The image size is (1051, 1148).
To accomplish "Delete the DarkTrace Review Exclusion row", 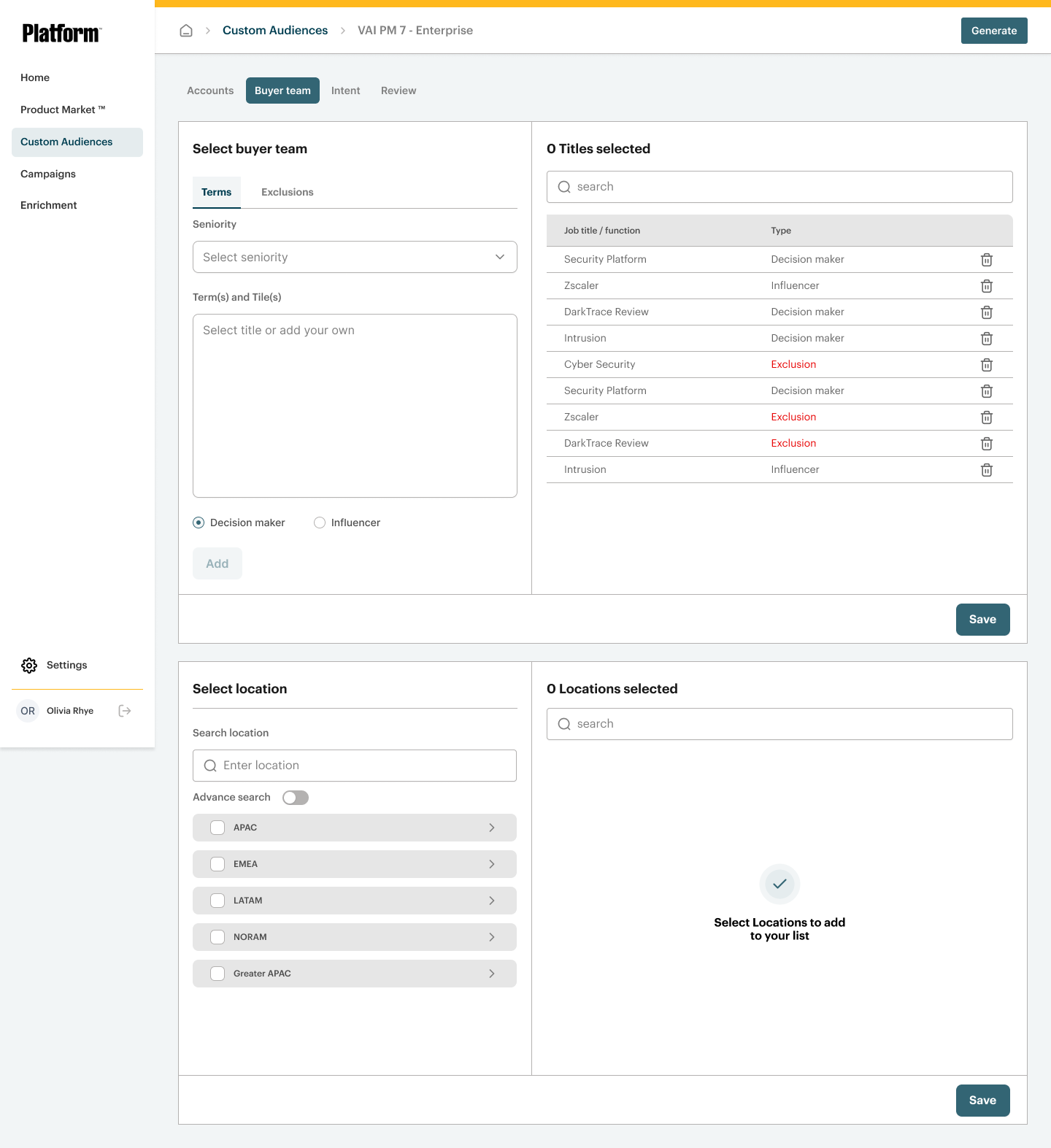I will click(986, 444).
